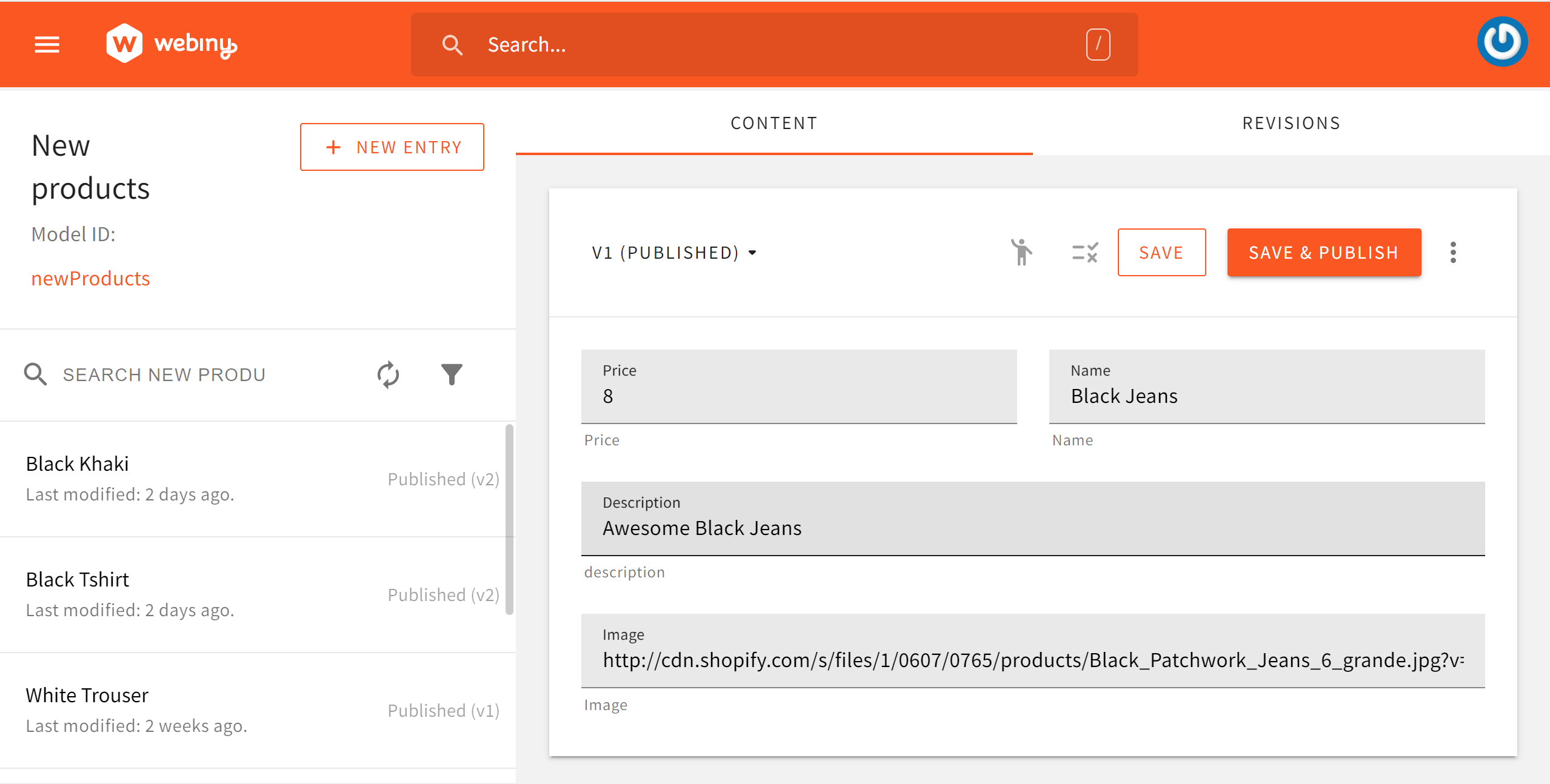Edit the Description field
This screenshot has height=784, width=1550.
(1033, 519)
